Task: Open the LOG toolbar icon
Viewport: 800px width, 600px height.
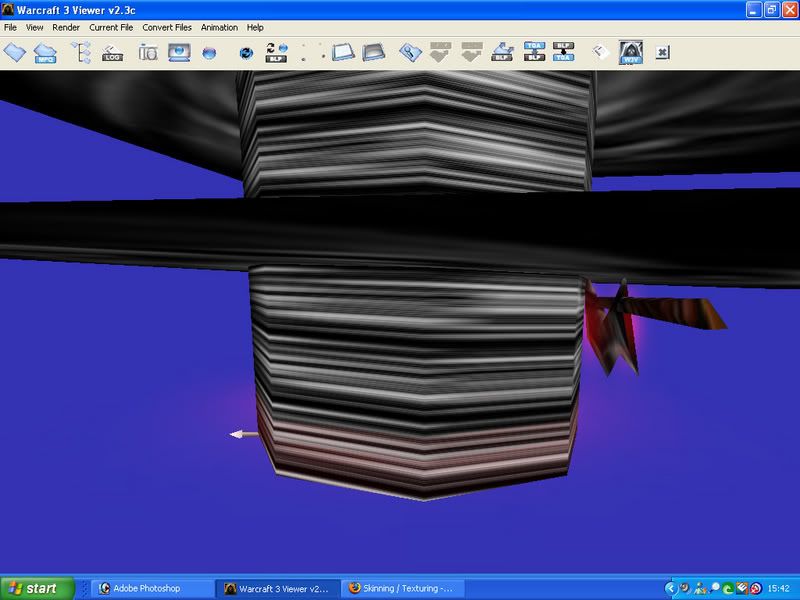Action: coord(112,53)
